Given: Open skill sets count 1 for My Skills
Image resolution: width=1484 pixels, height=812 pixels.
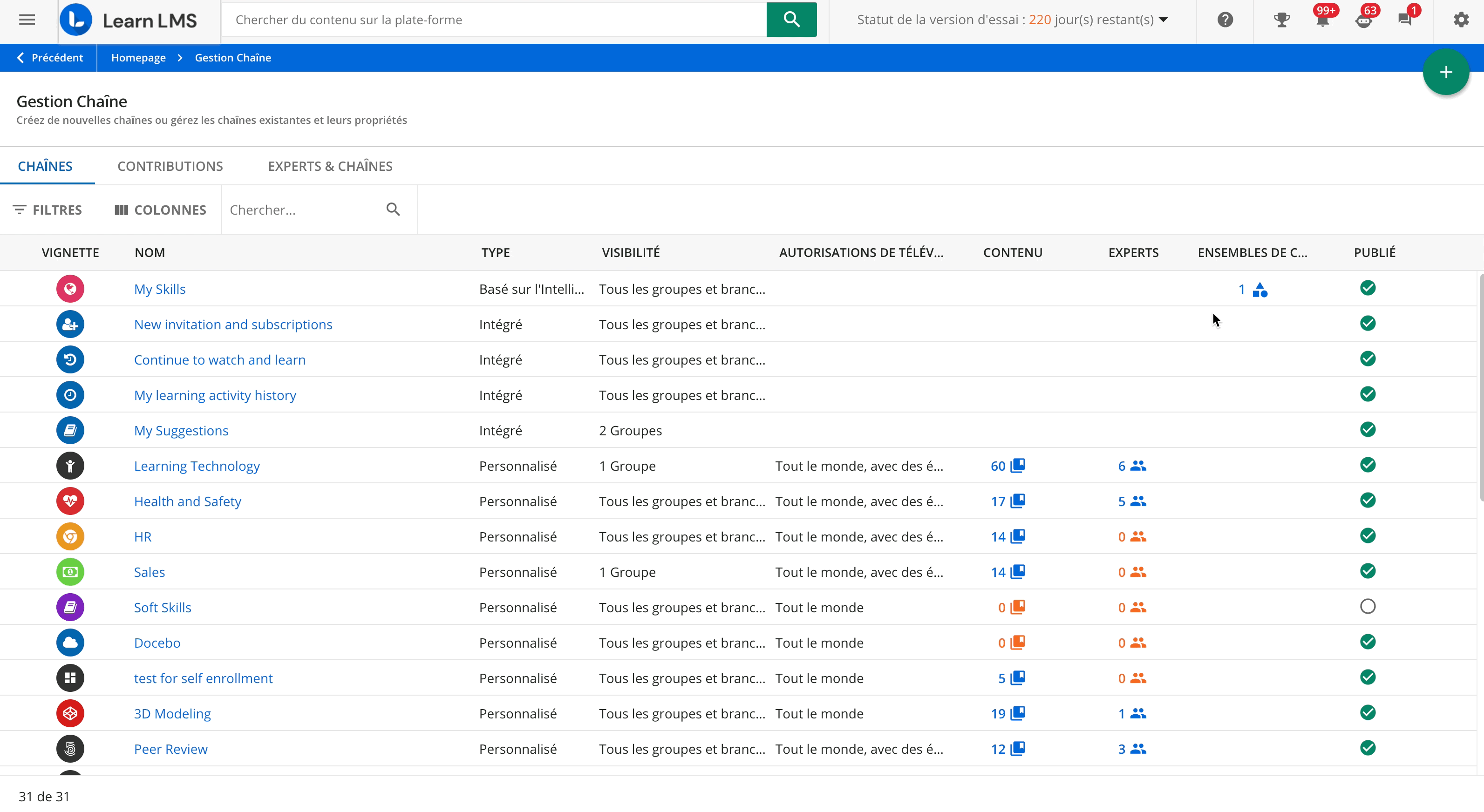Looking at the screenshot, I should (x=1253, y=289).
